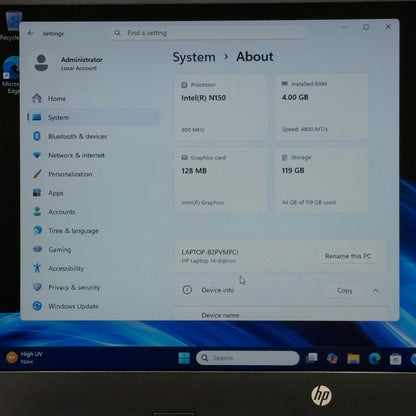Viewport: 416px width, 416px height.
Task: Click the Network wifi icon in sidebar
Action: click(x=37, y=155)
